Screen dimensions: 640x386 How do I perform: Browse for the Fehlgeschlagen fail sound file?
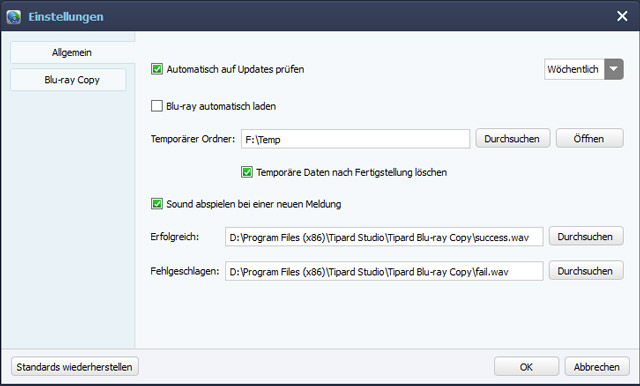point(586,271)
